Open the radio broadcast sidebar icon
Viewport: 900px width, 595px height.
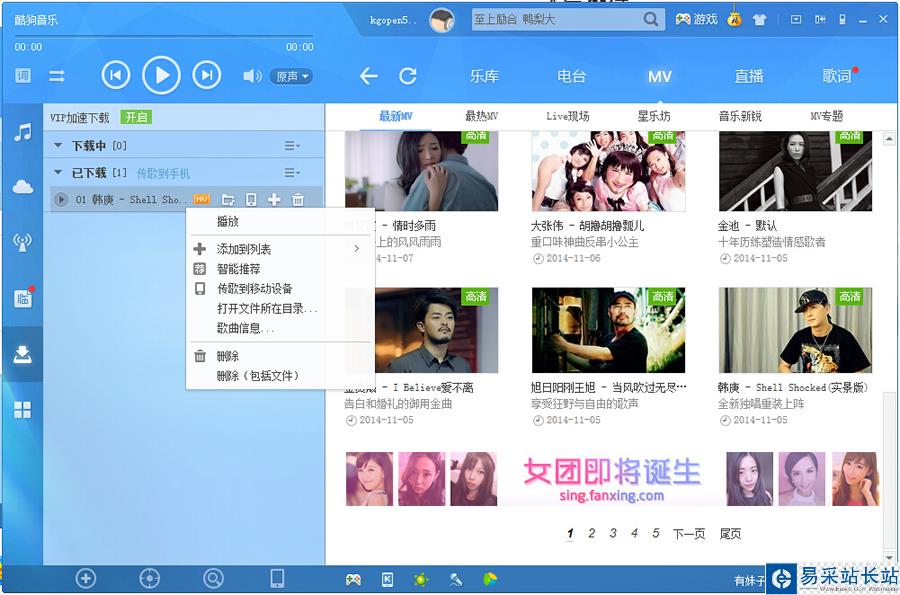point(22,242)
